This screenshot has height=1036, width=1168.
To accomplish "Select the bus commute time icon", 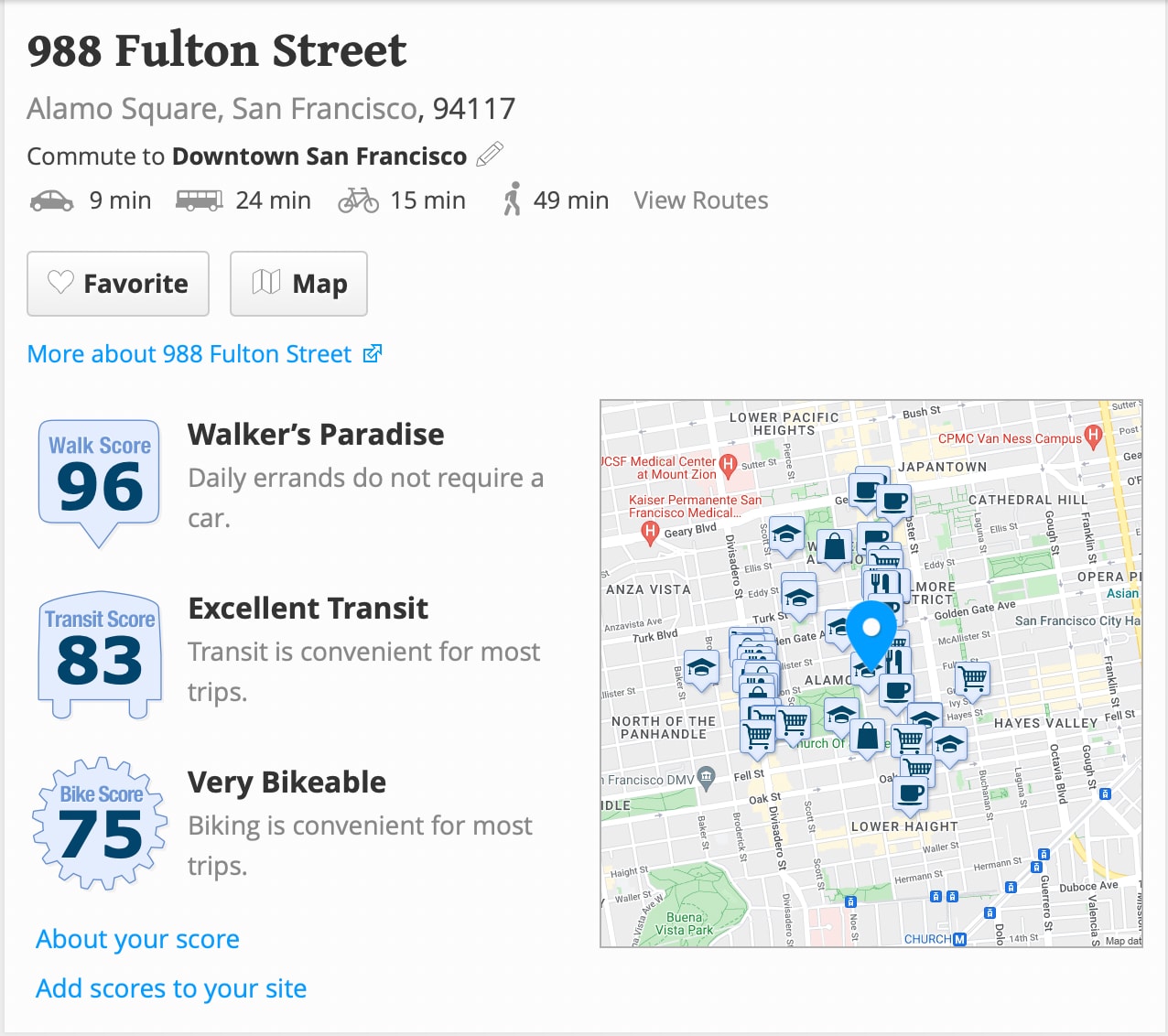I will [199, 200].
